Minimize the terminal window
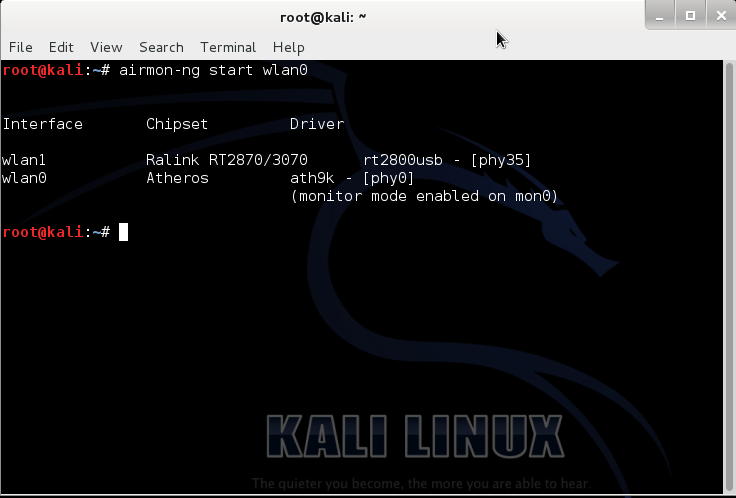736x498 pixels. (660, 15)
